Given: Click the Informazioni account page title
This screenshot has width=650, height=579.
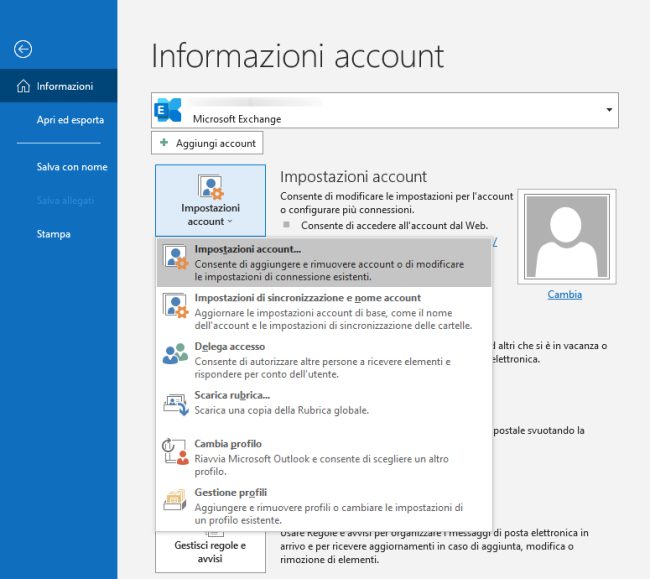Looking at the screenshot, I should pyautogui.click(x=298, y=56).
